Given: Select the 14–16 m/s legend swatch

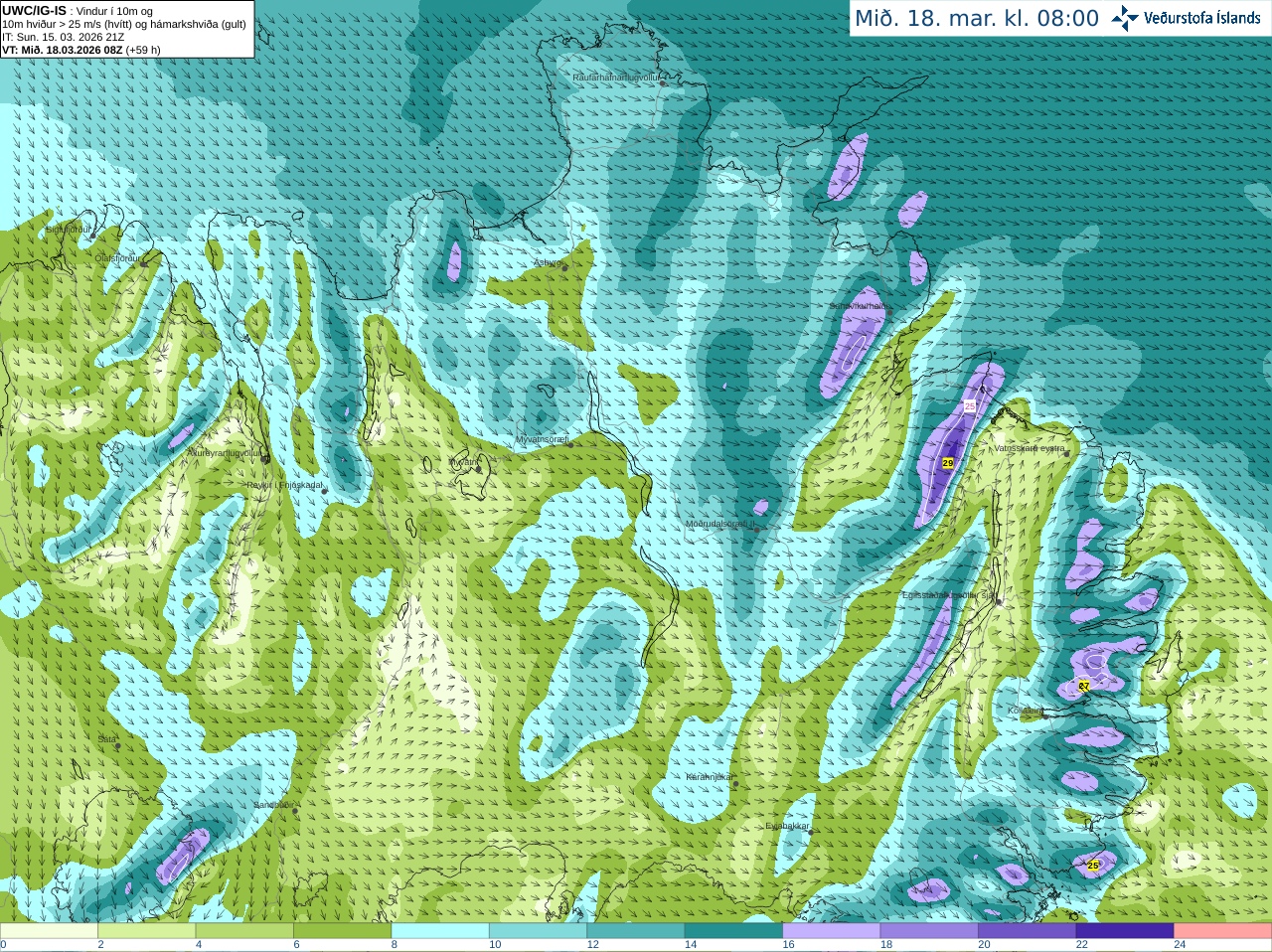Looking at the screenshot, I should 734,931.
